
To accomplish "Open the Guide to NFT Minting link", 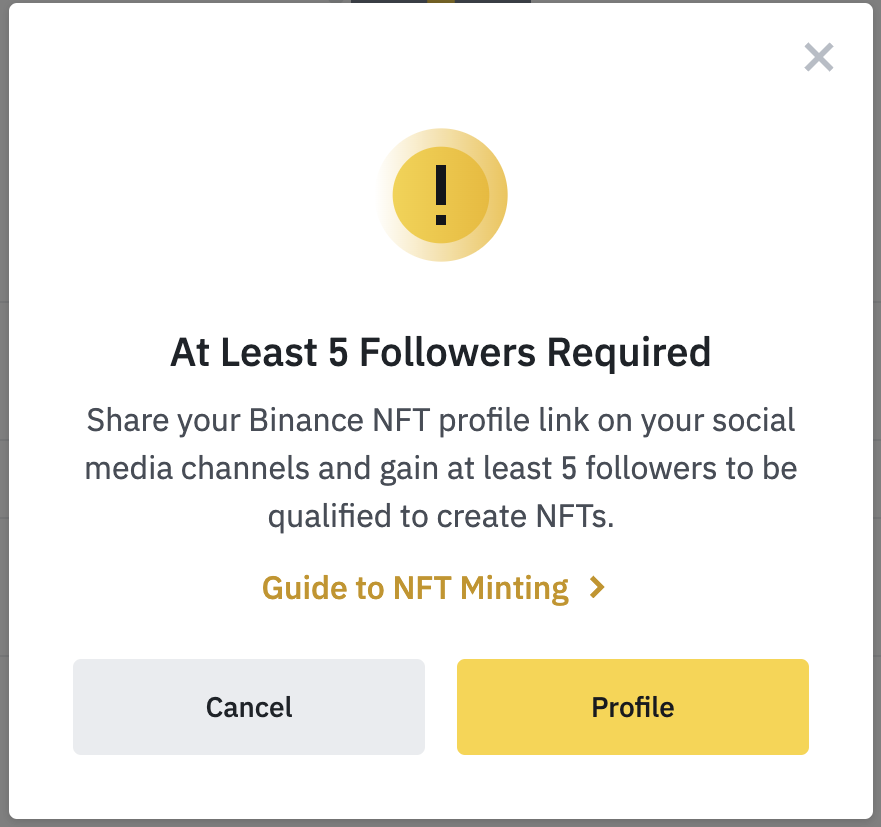I will (x=434, y=588).
